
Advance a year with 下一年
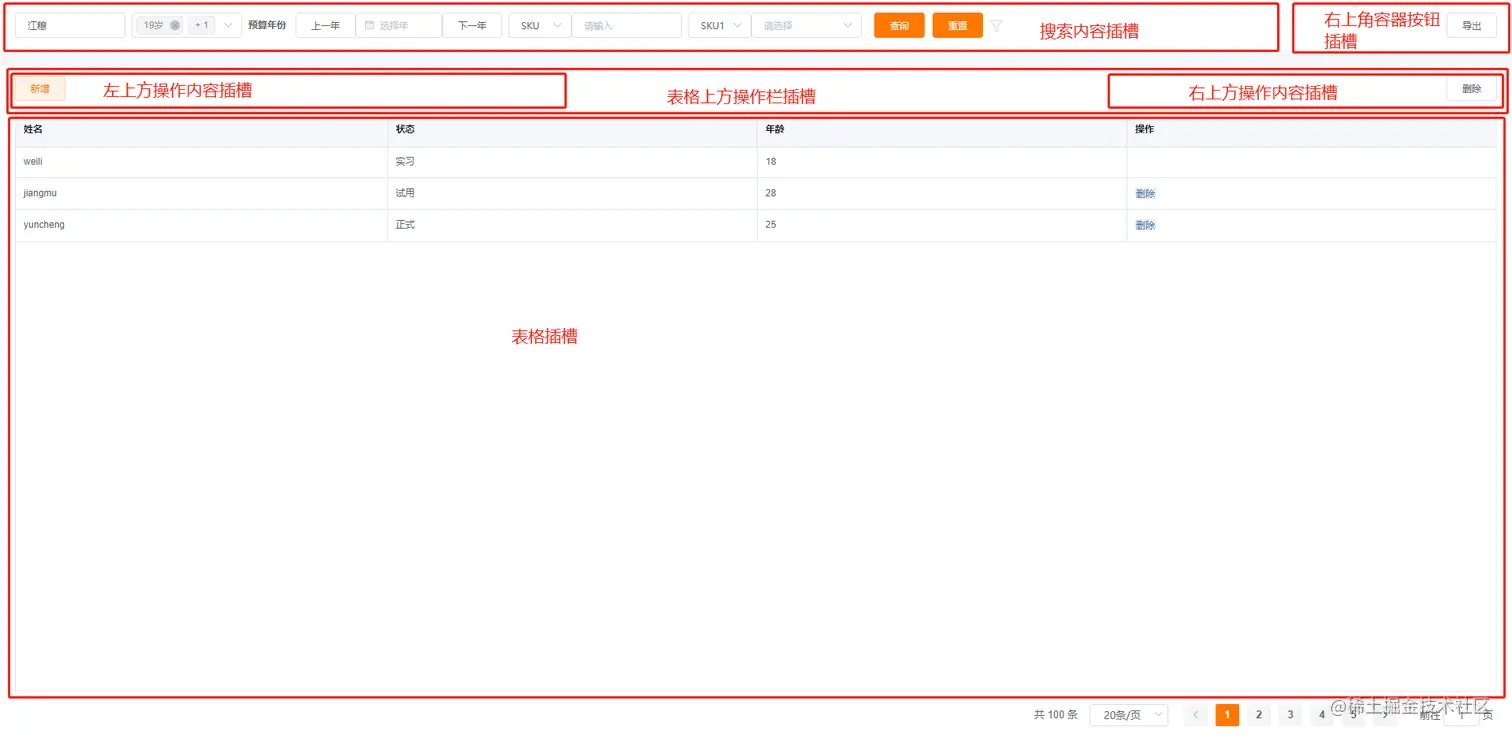(472, 26)
